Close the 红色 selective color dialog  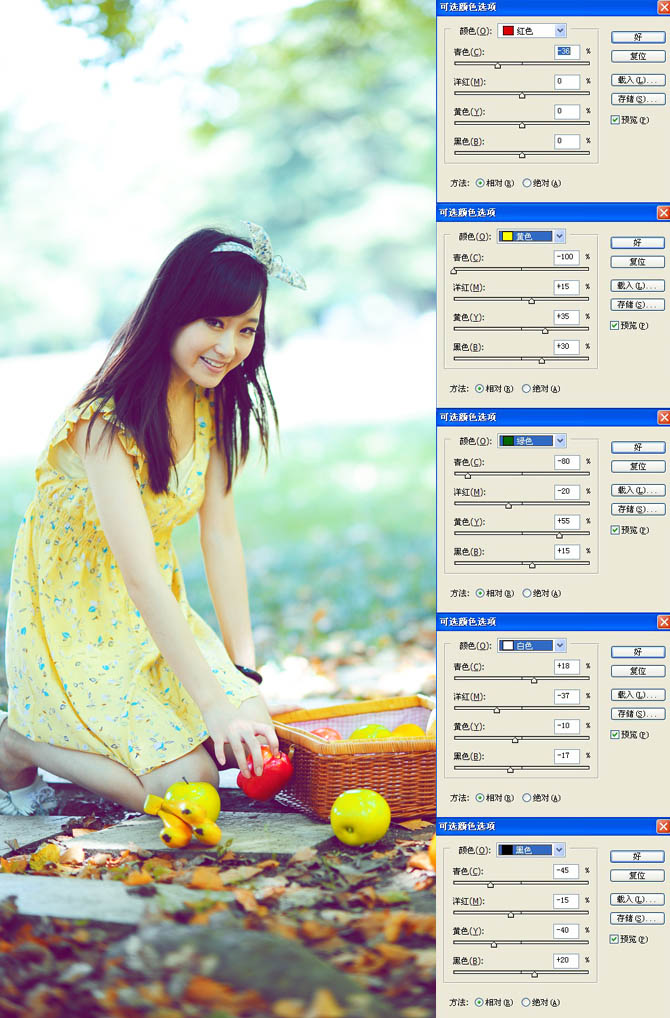(663, 7)
